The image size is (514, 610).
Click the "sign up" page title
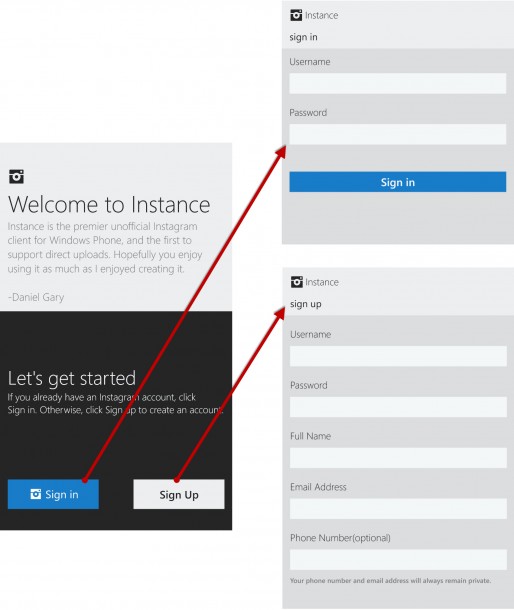point(306,304)
